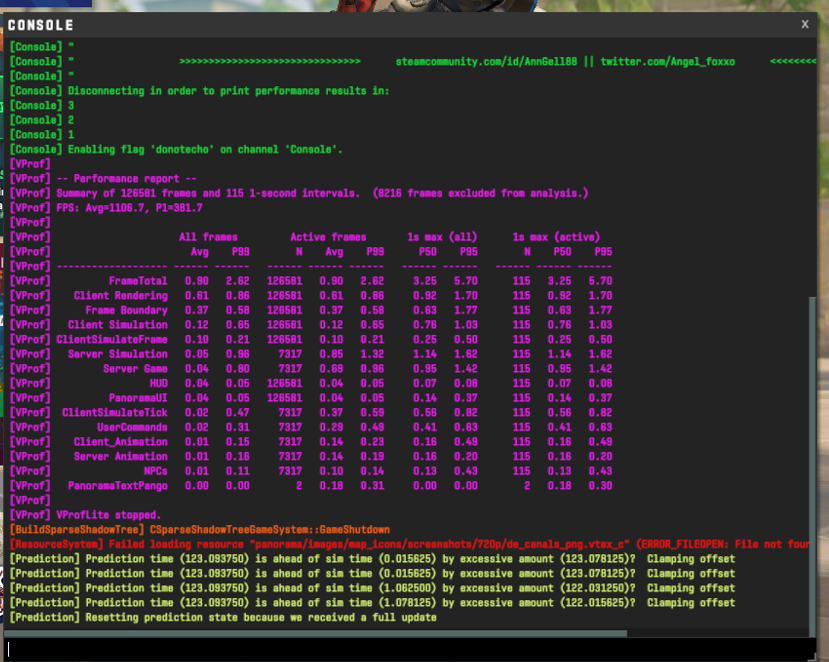Click the 'All frames' column header
The height and width of the screenshot is (662, 829).
click(208, 237)
